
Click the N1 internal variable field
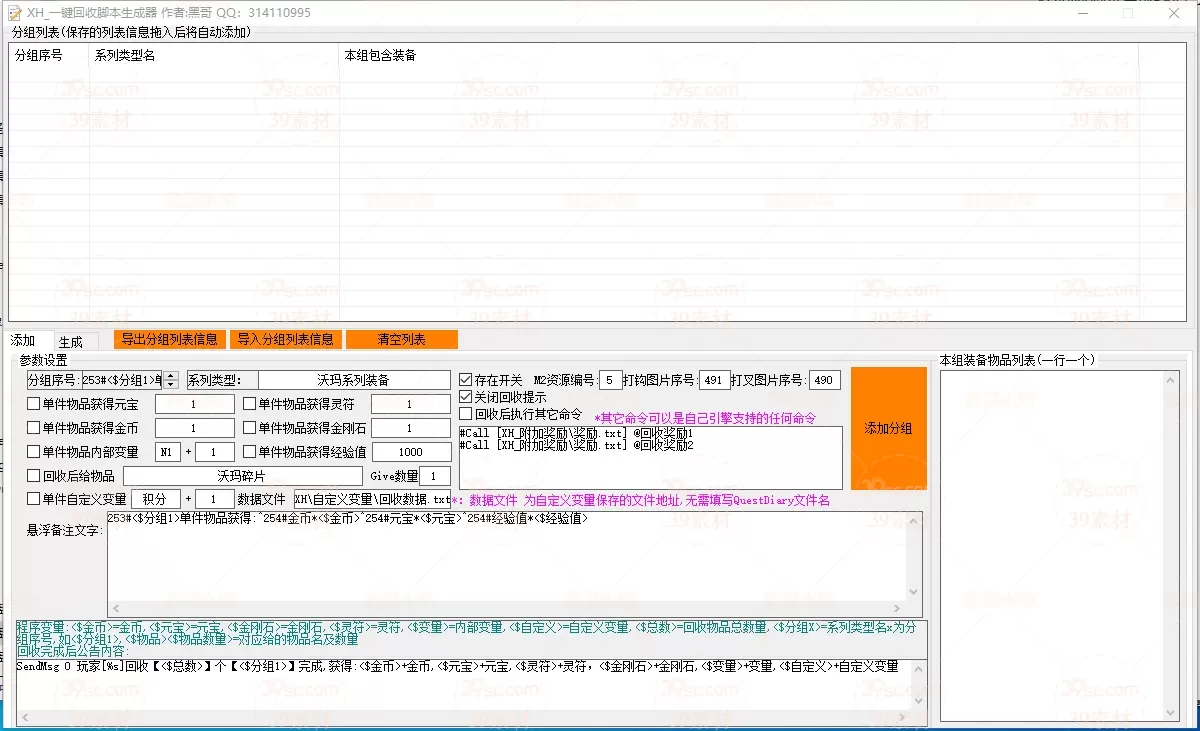point(168,452)
